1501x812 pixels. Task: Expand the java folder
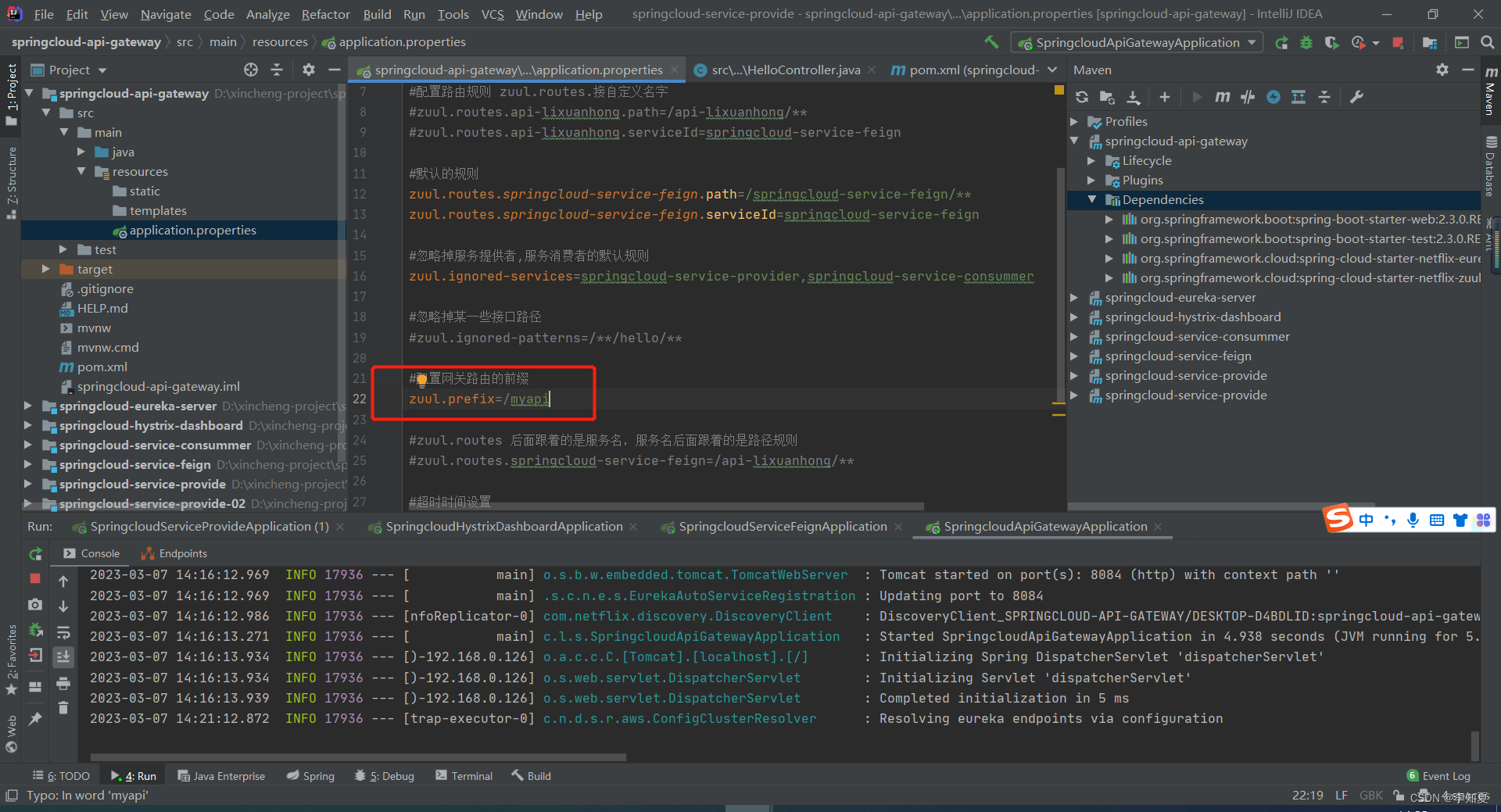pos(81,152)
